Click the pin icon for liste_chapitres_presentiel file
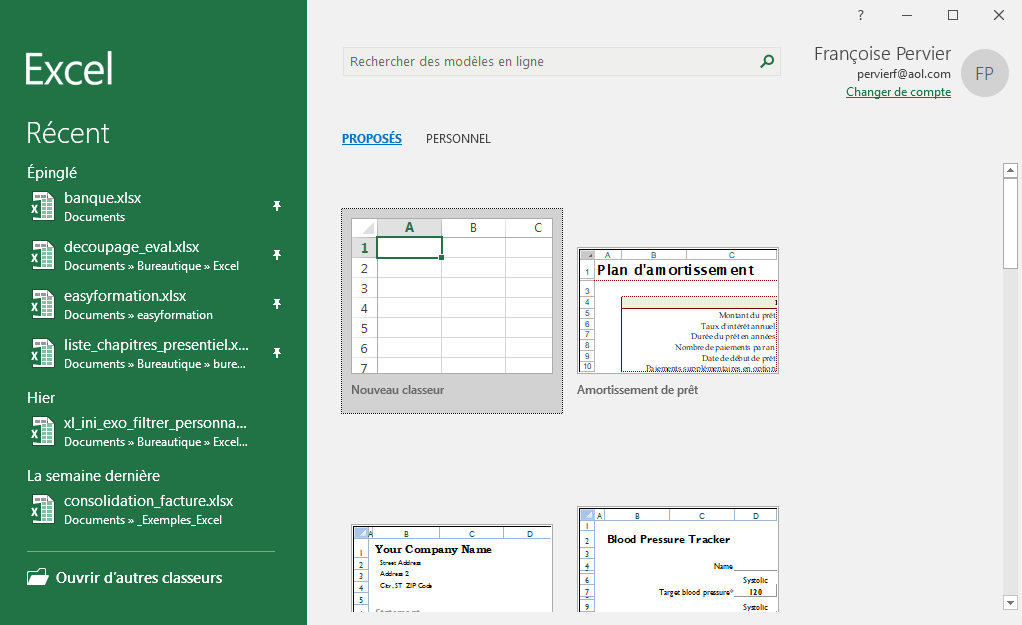This screenshot has height=625, width=1022. click(x=277, y=353)
